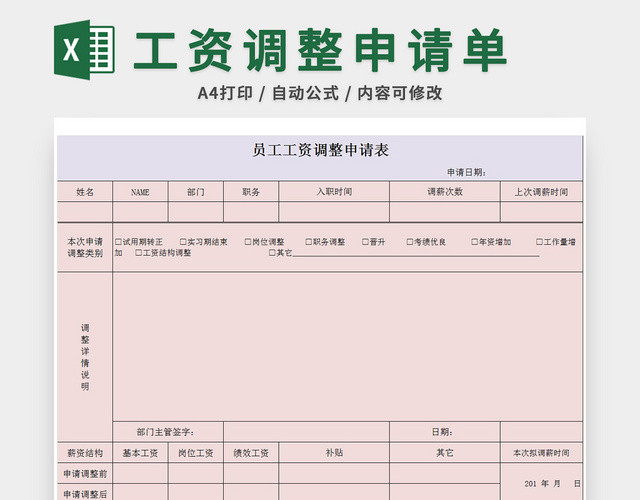Check the 实习期结束 checkbox
Image resolution: width=640 pixels, height=500 pixels.
click(x=183, y=242)
